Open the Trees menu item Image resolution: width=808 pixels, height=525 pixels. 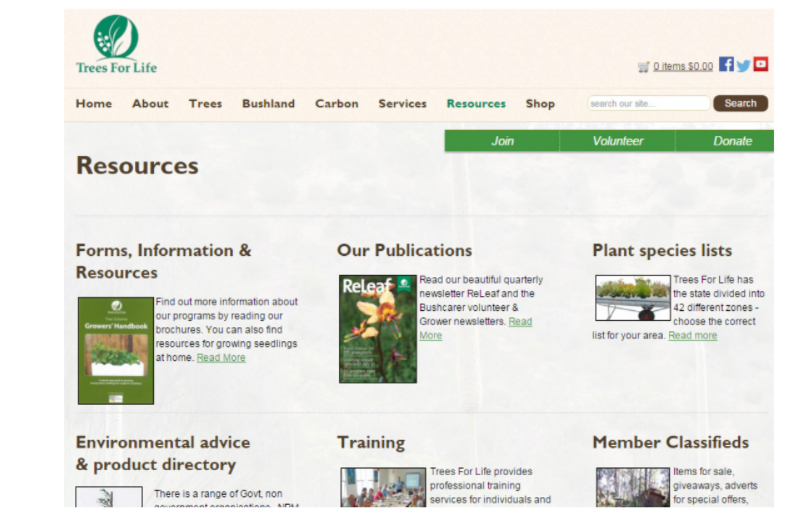click(x=205, y=104)
